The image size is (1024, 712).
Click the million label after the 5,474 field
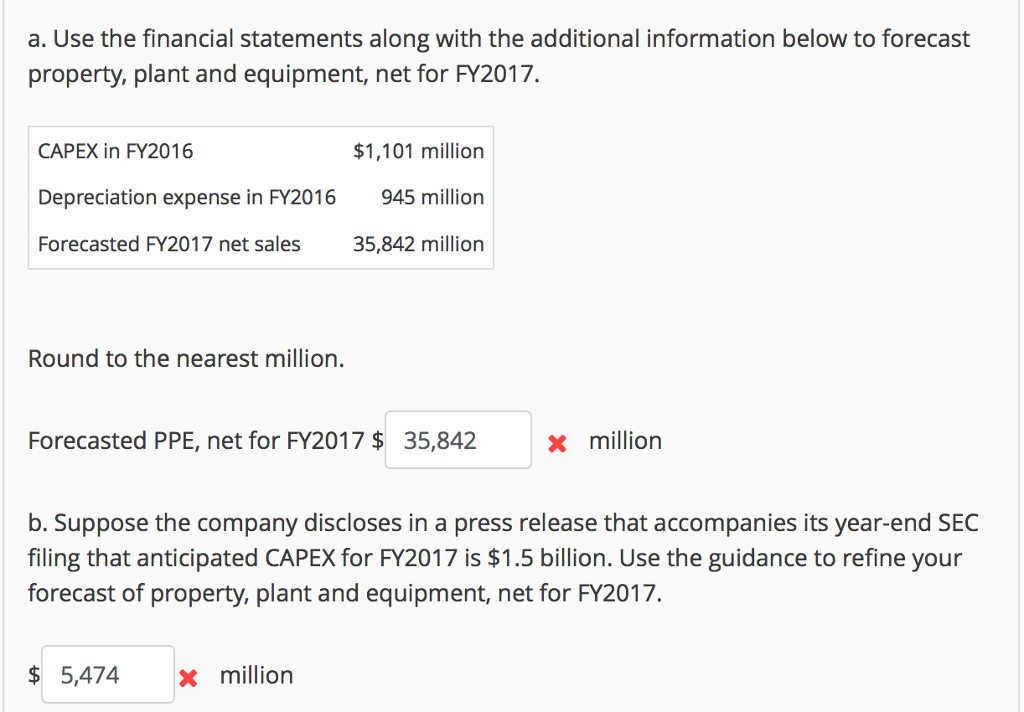click(256, 676)
